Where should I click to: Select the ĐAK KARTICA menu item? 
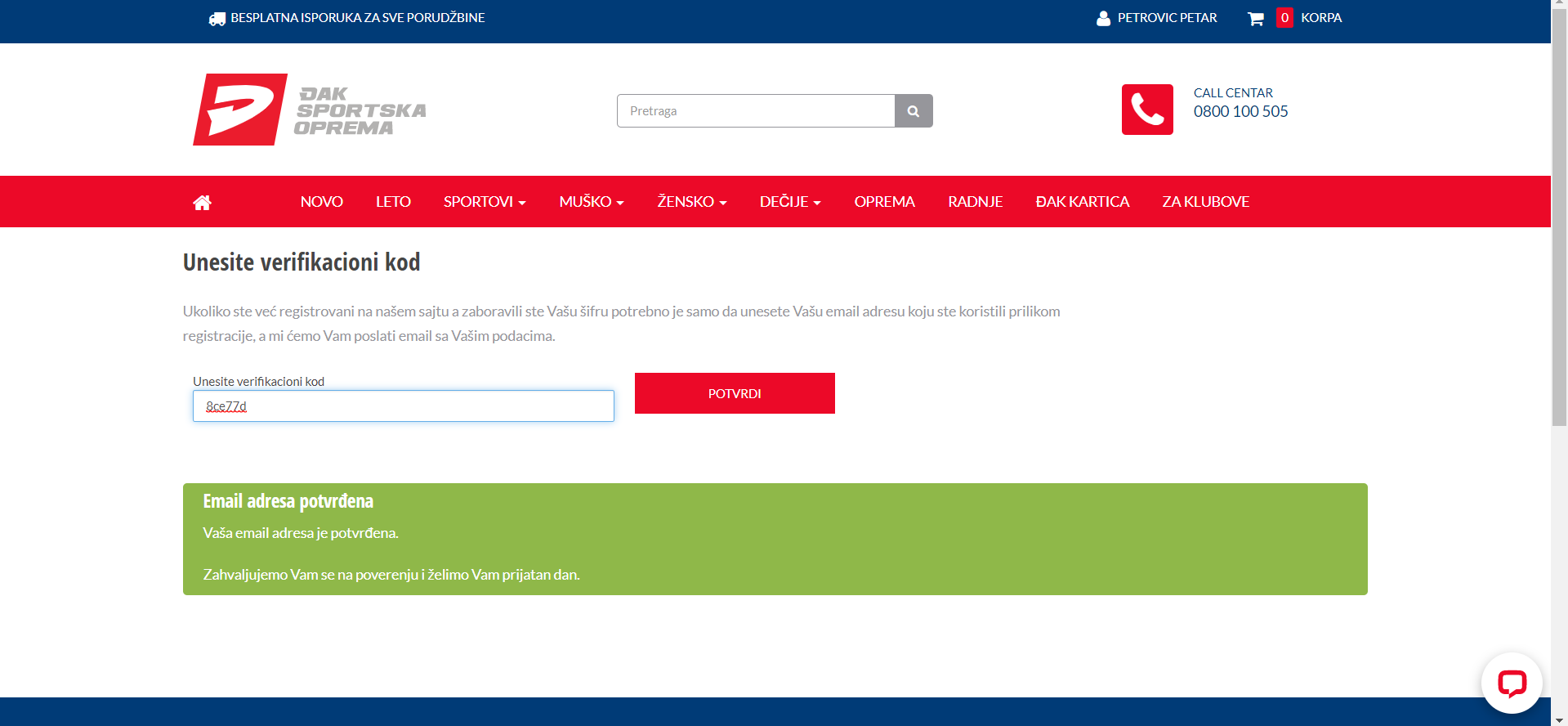[x=1082, y=202]
